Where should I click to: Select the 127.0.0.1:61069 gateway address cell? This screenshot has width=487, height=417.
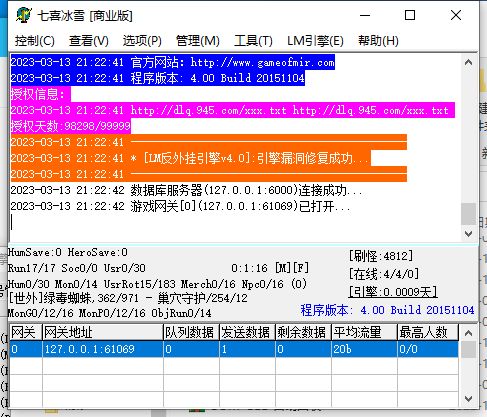pos(103,349)
